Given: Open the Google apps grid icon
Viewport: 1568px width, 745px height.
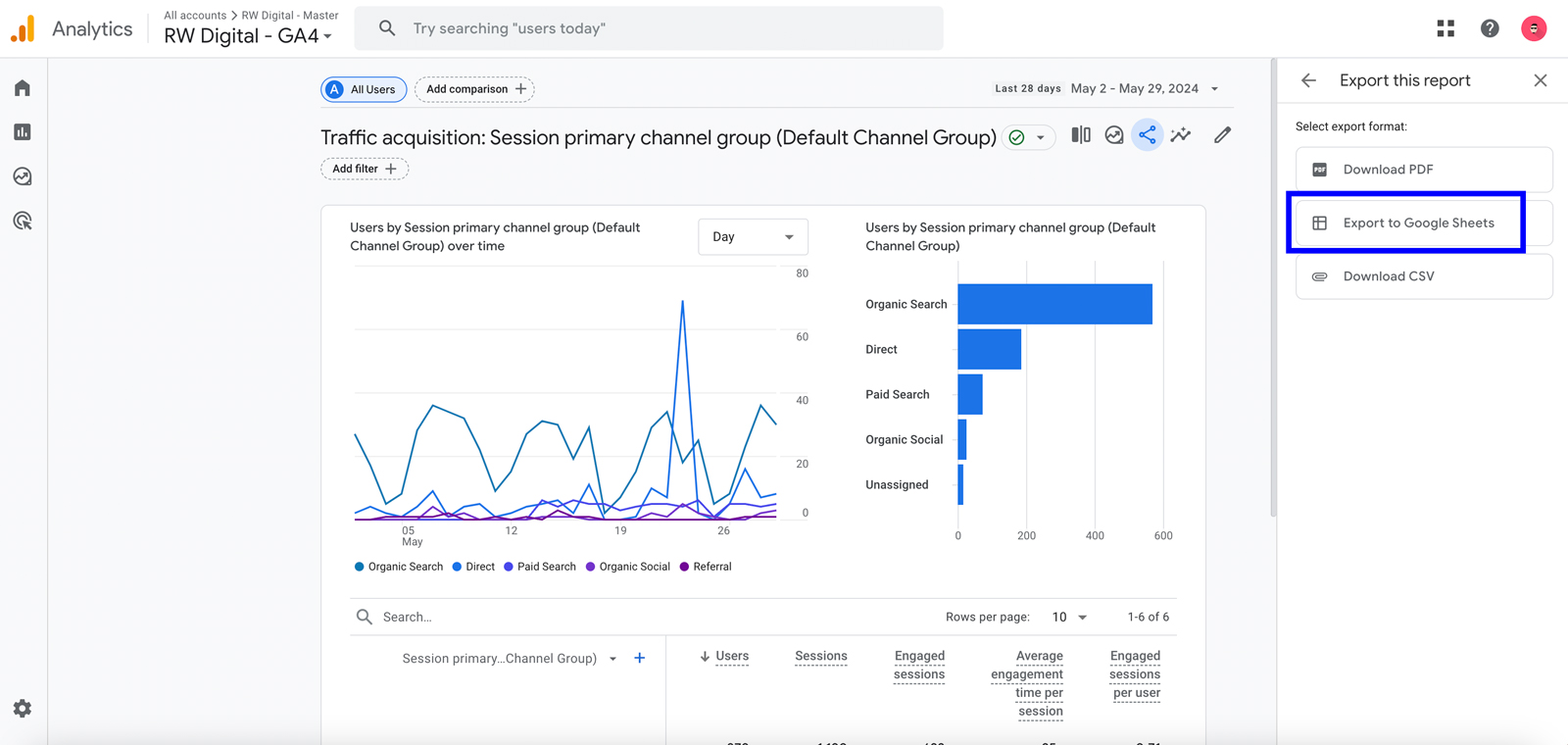Looking at the screenshot, I should (1445, 28).
